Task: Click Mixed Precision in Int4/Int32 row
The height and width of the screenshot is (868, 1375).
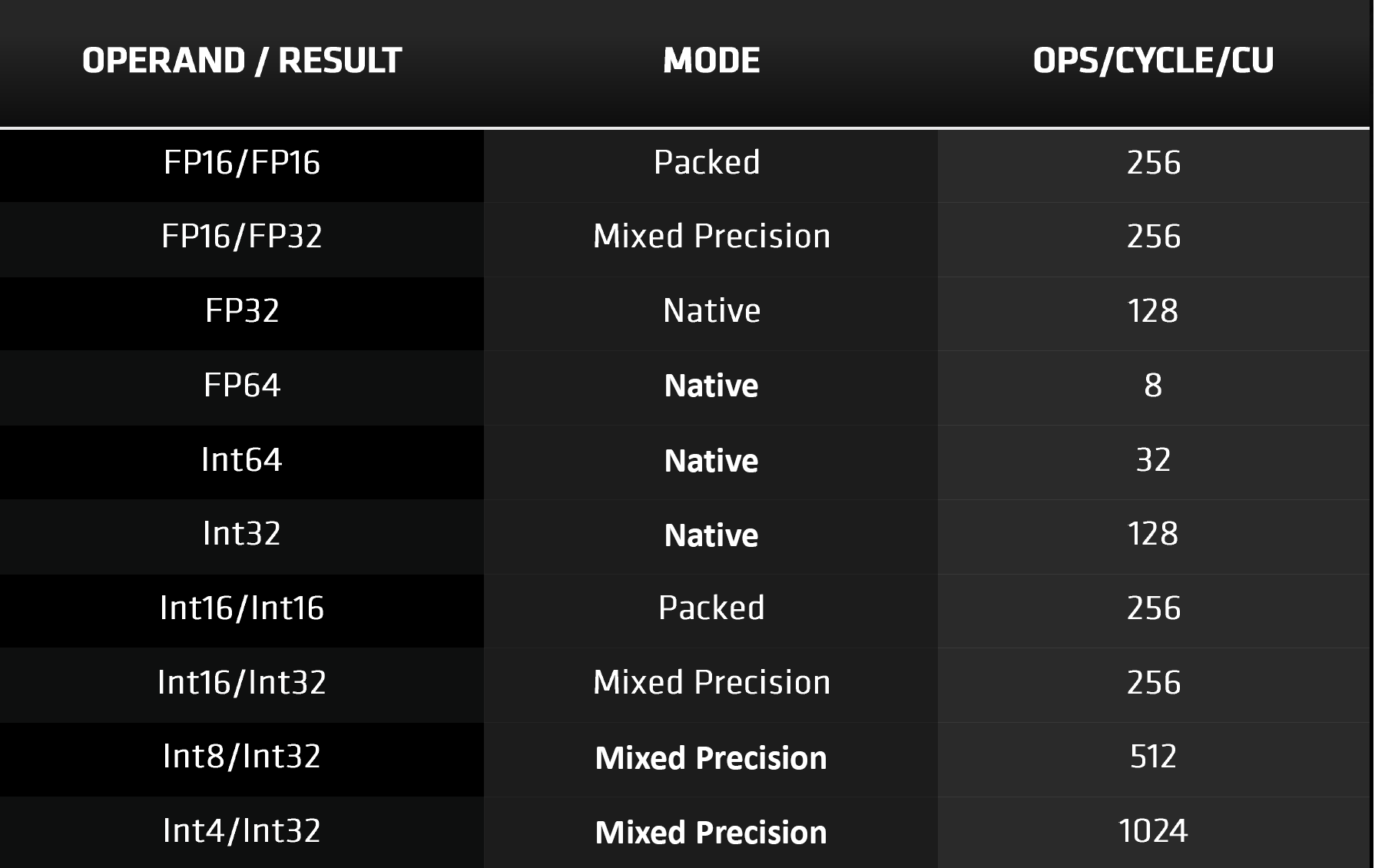Action: tap(711, 833)
